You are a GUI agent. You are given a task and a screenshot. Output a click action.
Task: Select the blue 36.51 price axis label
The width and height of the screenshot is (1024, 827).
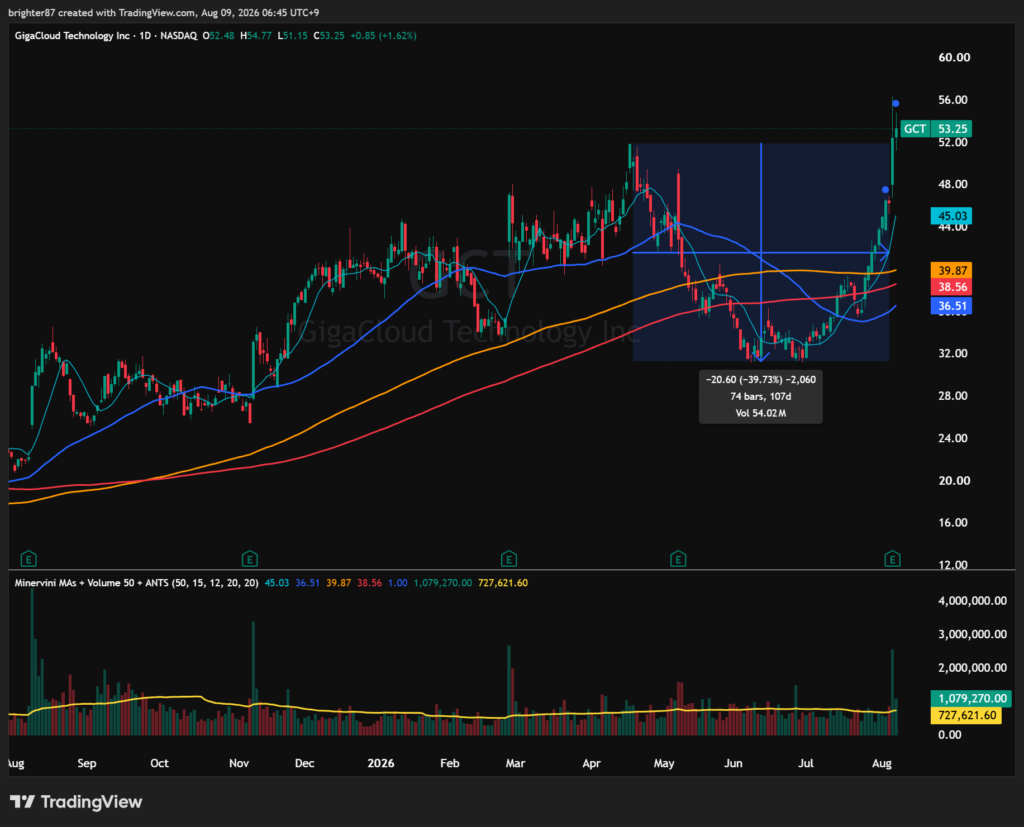952,306
